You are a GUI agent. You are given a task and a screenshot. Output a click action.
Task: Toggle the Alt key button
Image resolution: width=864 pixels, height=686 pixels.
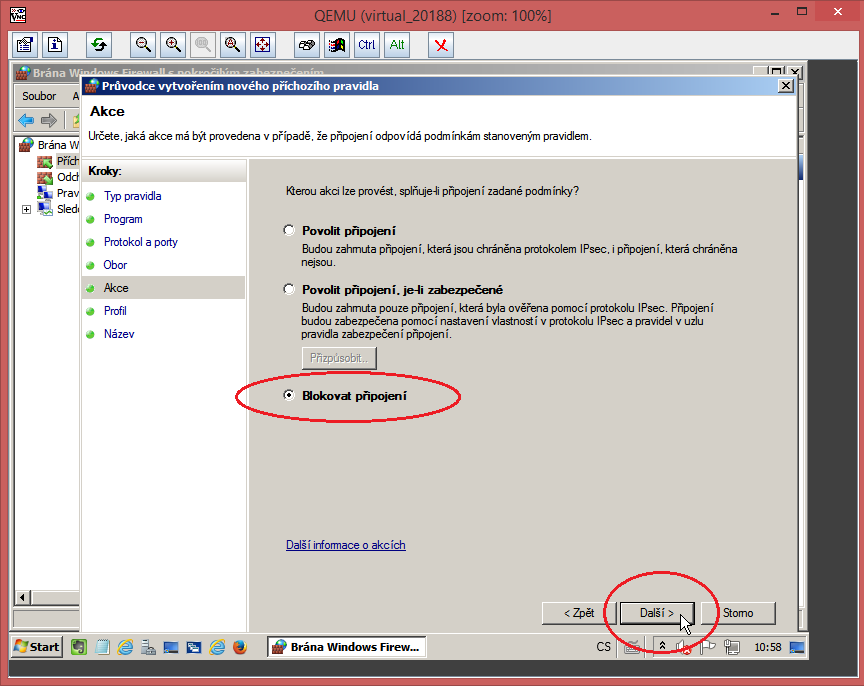[x=397, y=45]
